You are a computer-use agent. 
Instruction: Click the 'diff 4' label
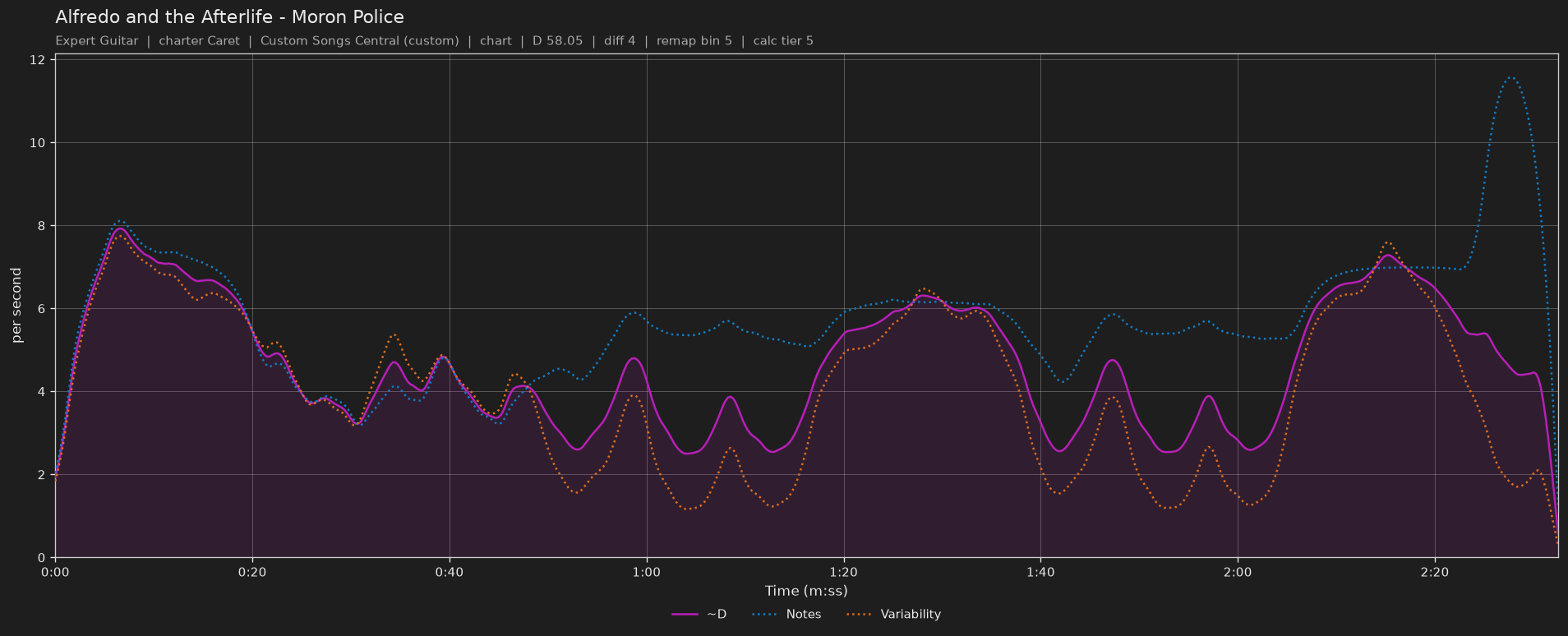[x=620, y=41]
